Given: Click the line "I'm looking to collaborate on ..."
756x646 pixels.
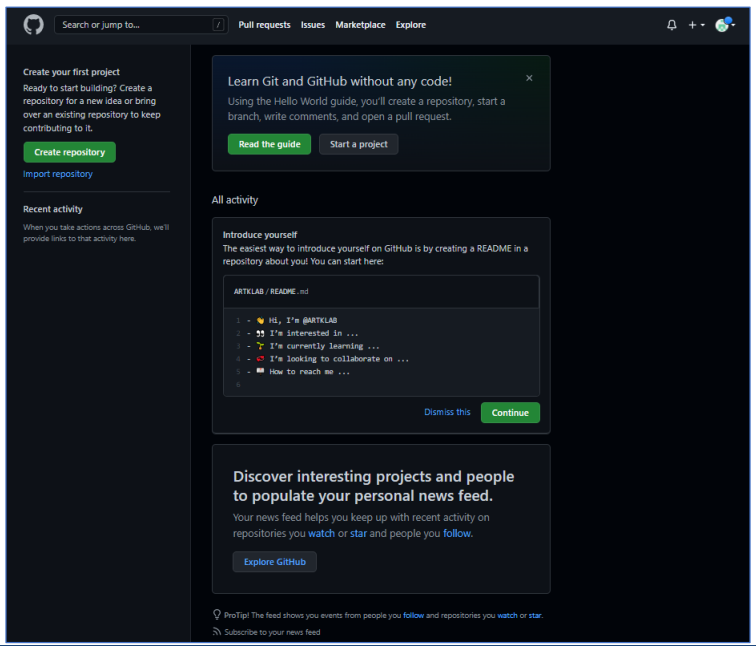Looking at the screenshot, I should click(x=339, y=359).
